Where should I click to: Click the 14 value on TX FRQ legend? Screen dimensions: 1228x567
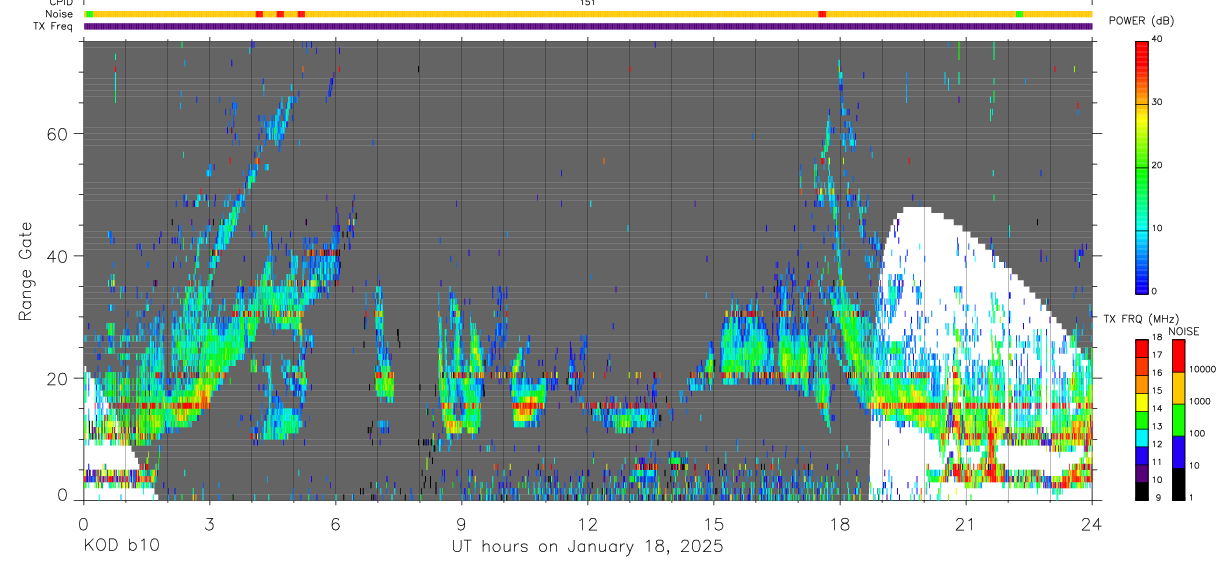(x=1157, y=408)
